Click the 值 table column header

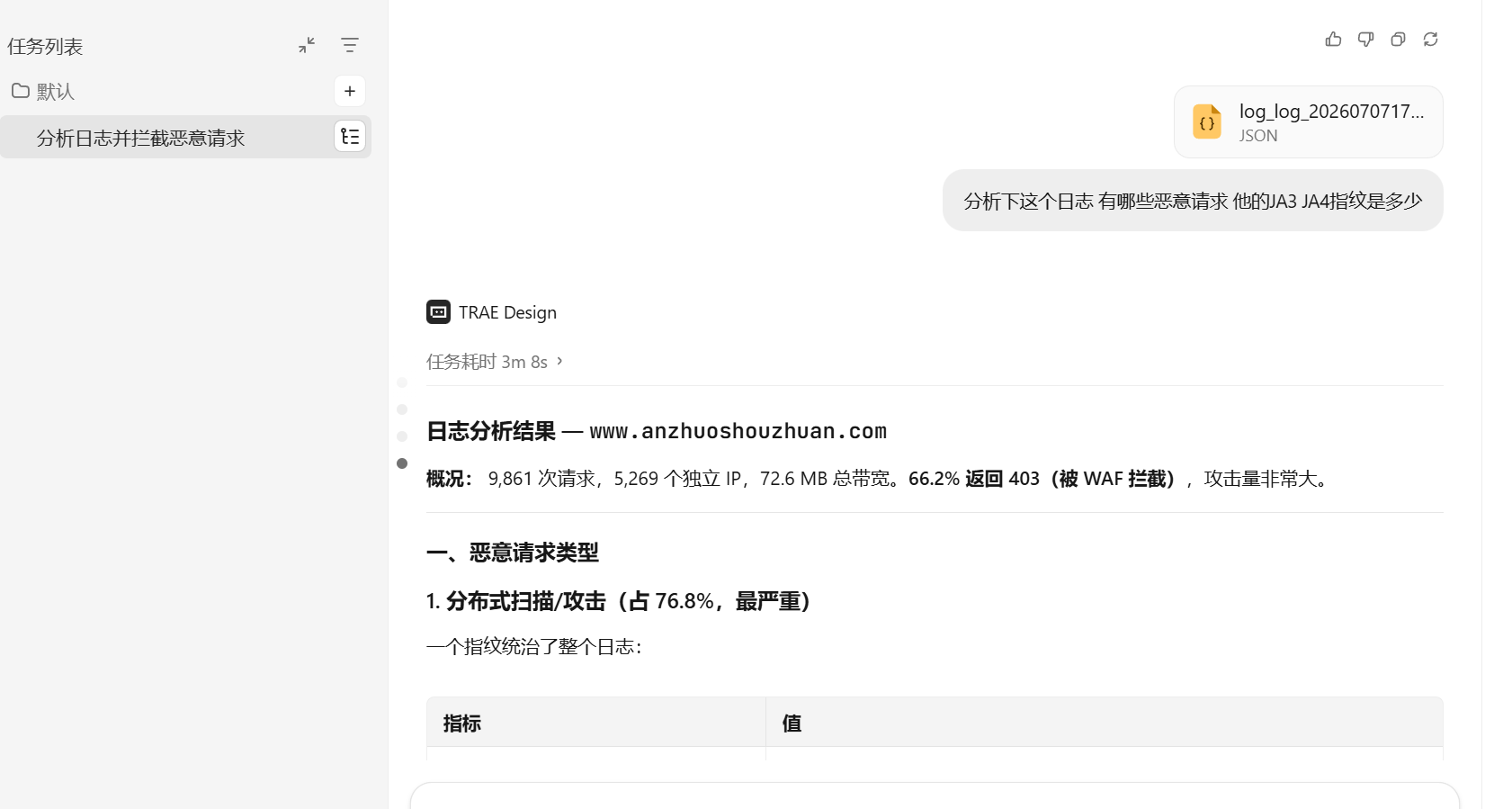[x=1105, y=723]
